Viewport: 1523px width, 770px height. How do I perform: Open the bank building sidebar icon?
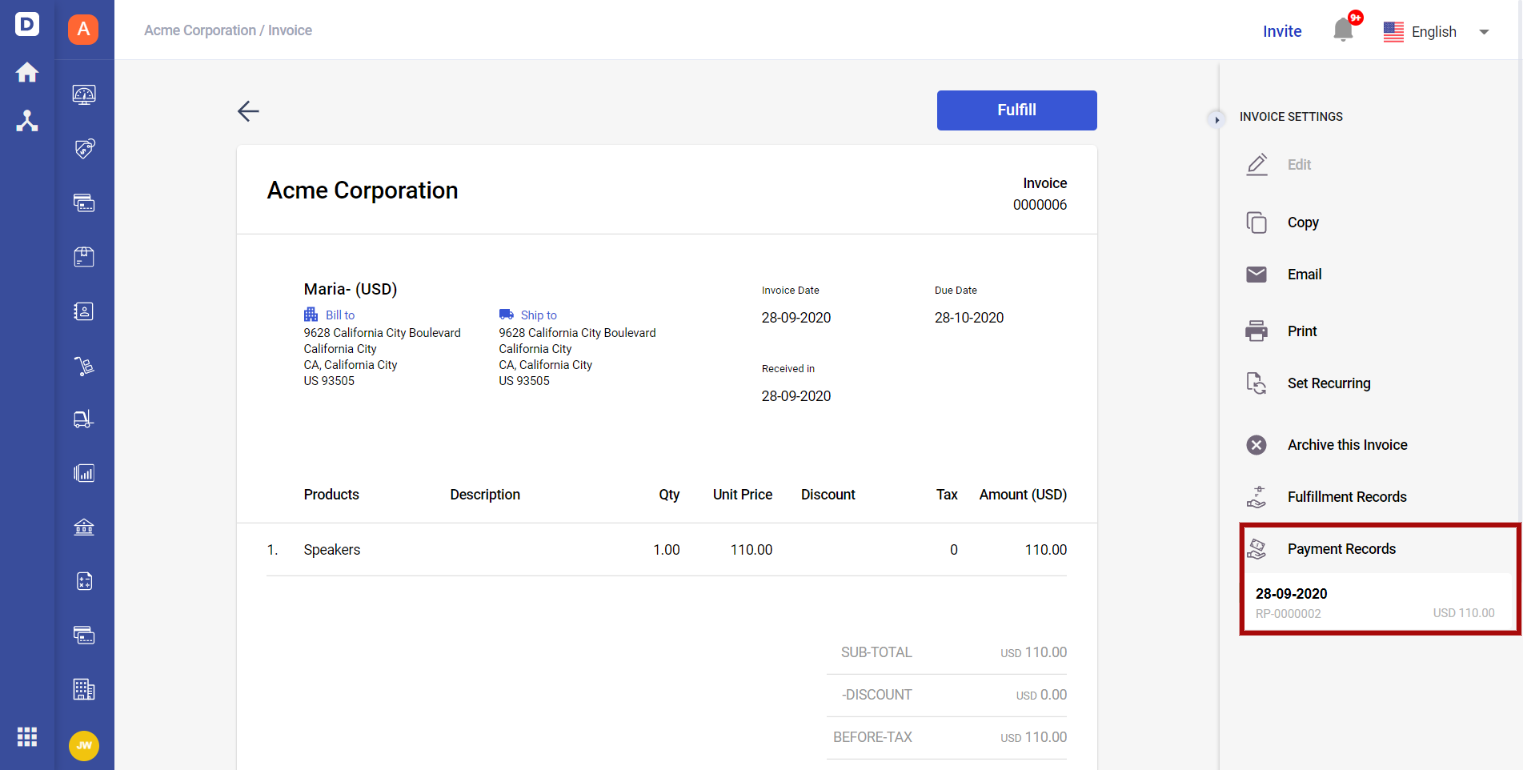[84, 527]
